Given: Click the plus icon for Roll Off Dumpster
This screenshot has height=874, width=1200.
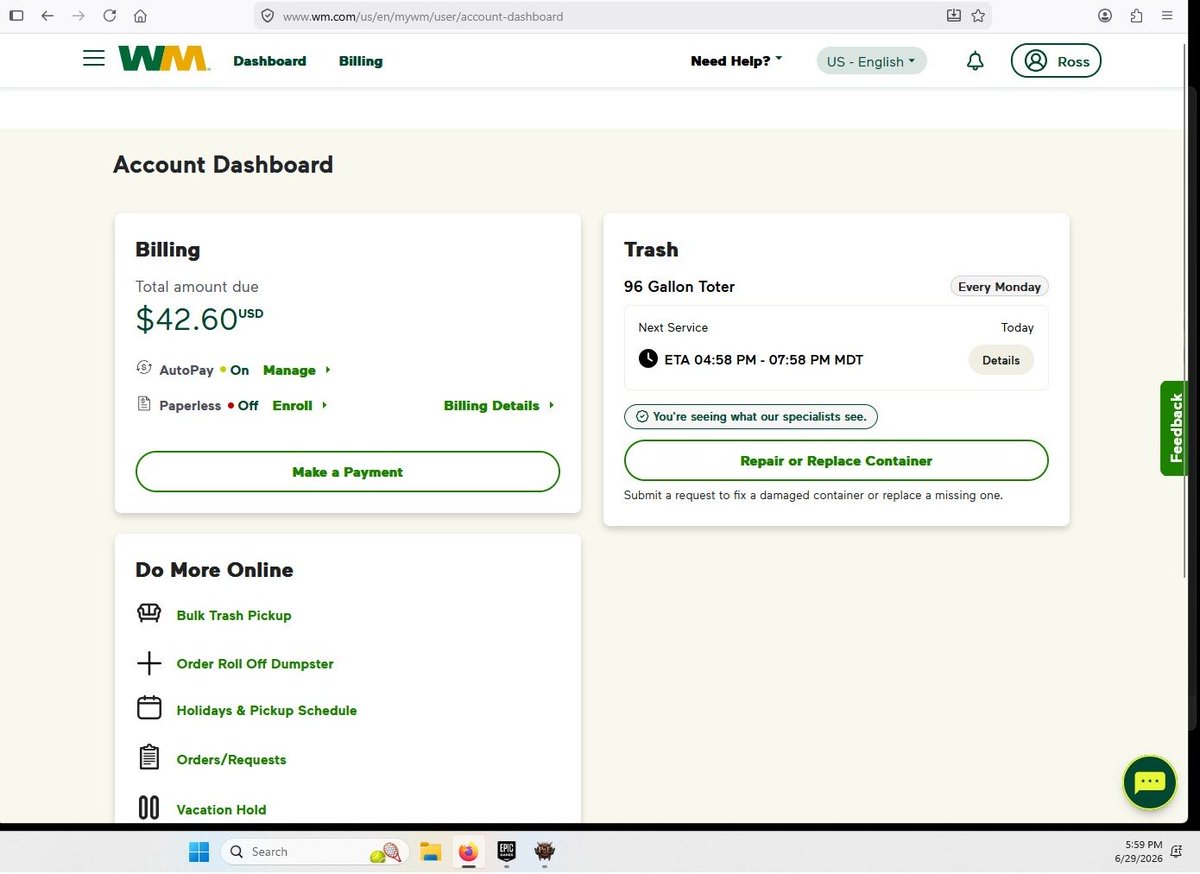Looking at the screenshot, I should pos(149,663).
